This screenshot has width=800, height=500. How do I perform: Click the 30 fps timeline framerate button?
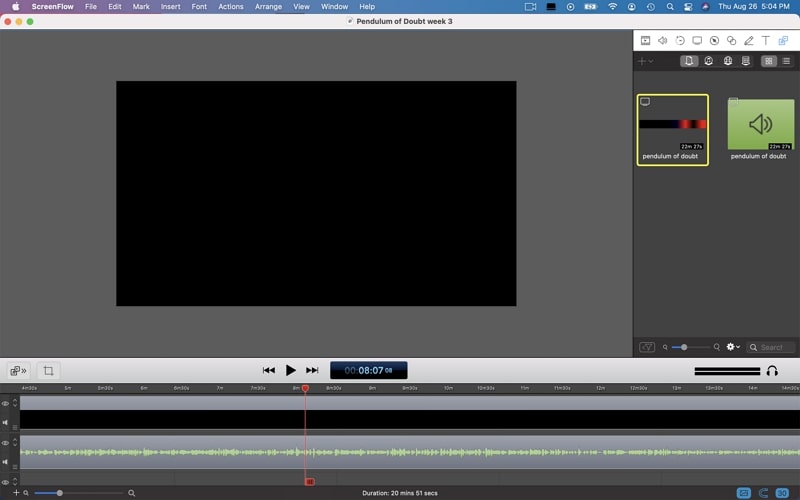(x=782, y=493)
